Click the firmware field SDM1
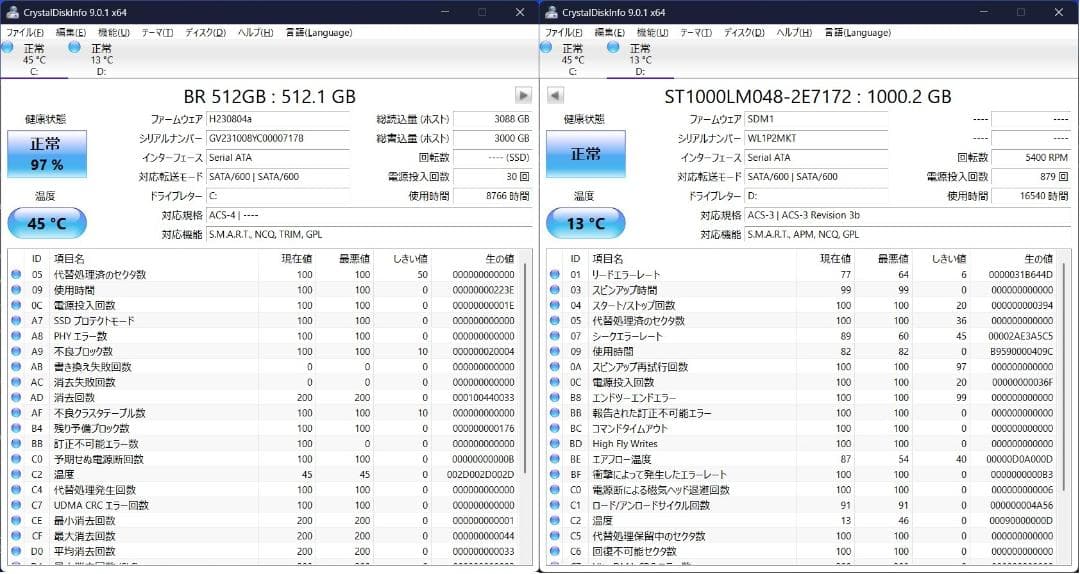The width and height of the screenshot is (1080, 574). (x=817, y=119)
